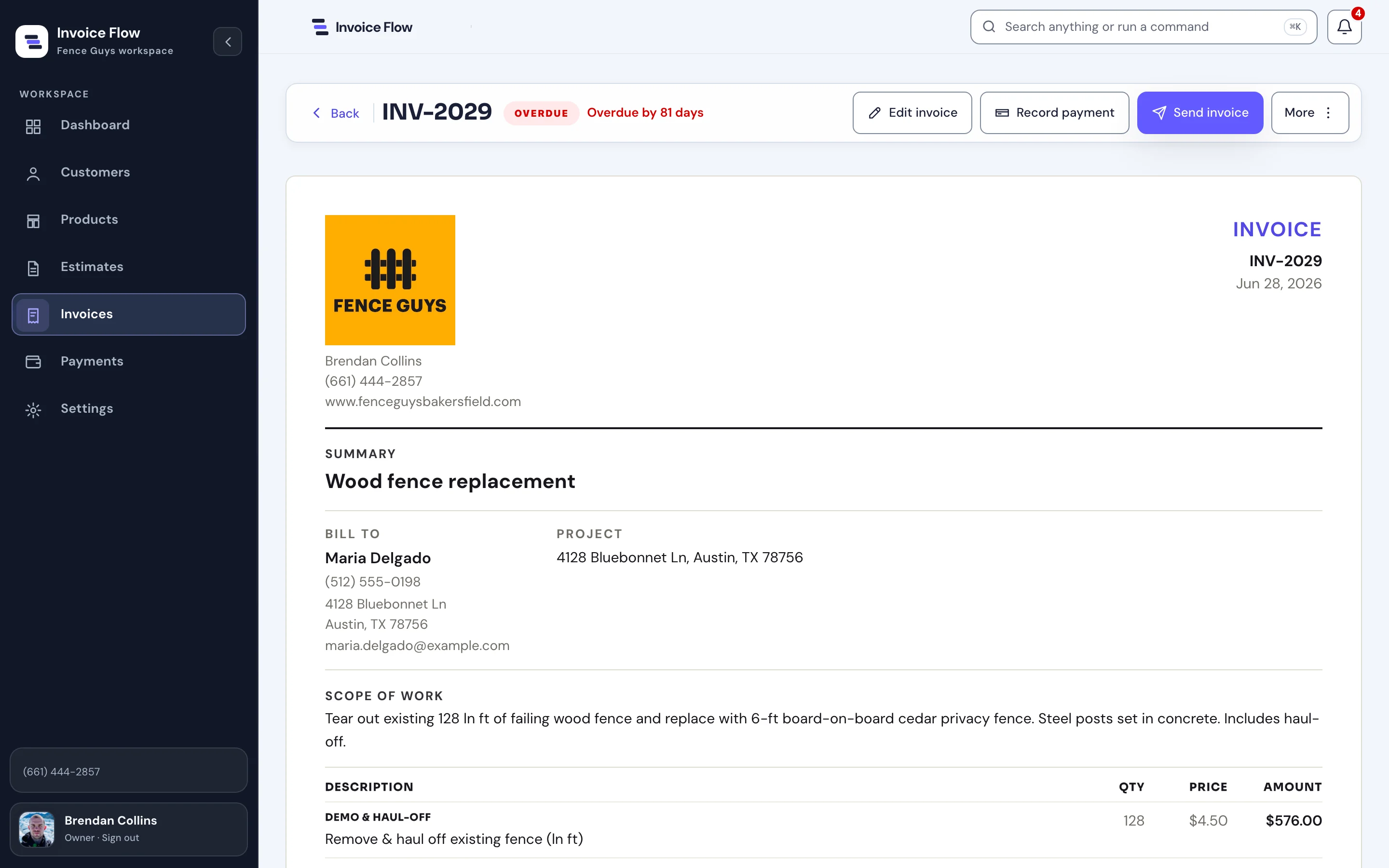
Task: Click the search anything input field
Action: (1144, 27)
